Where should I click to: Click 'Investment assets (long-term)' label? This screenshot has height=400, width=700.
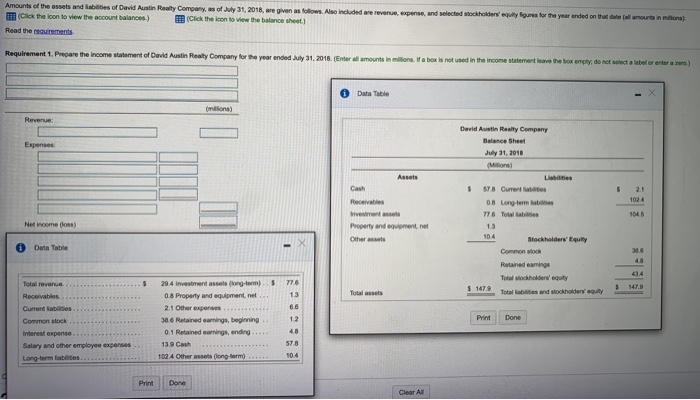coord(218,283)
